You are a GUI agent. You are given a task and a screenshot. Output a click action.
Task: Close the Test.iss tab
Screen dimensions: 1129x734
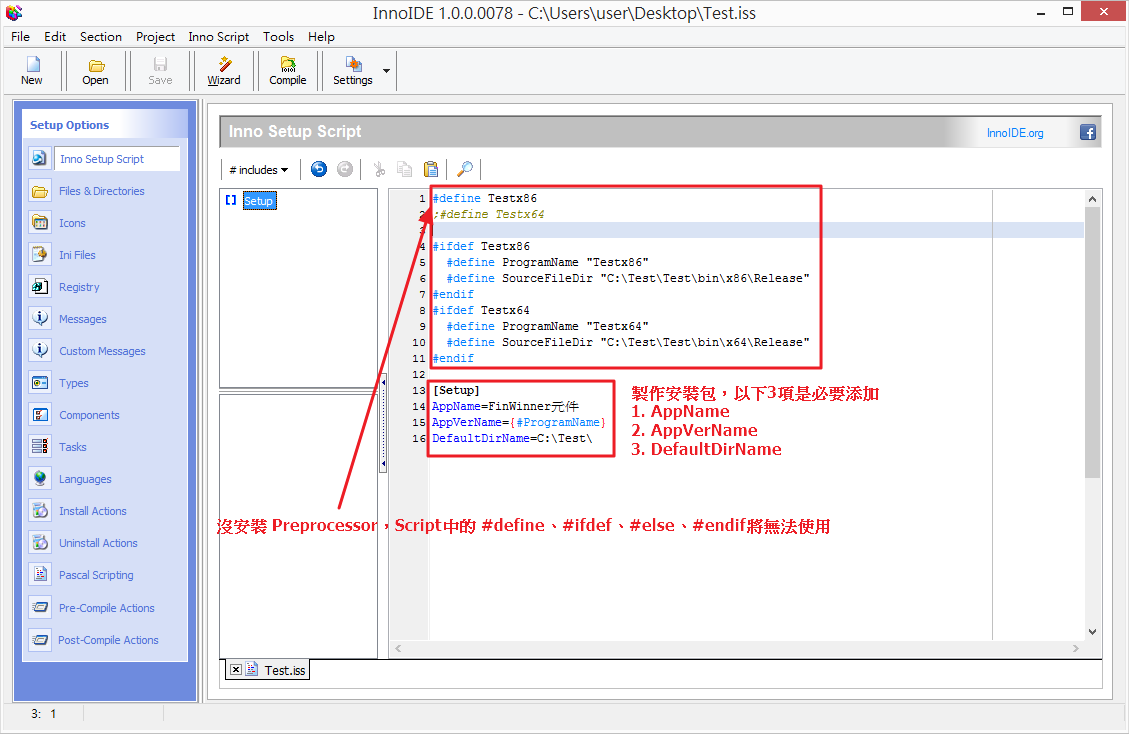click(236, 670)
